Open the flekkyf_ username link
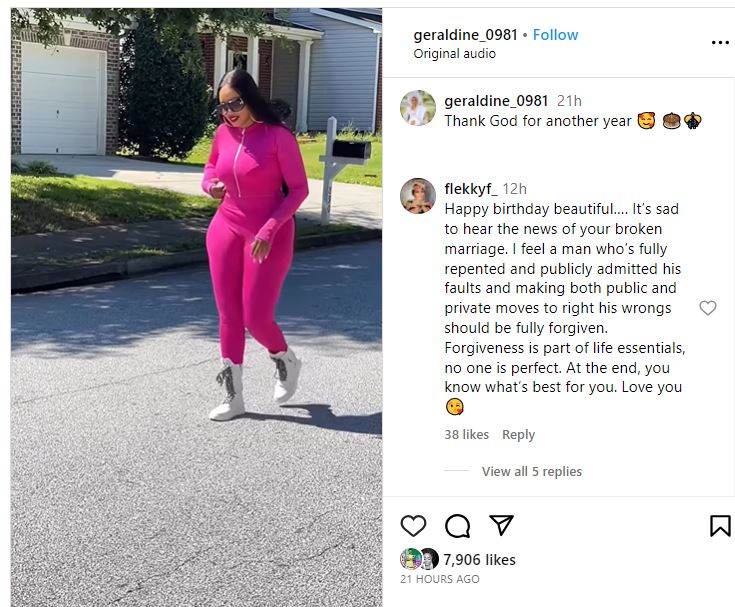Viewport: 735px width, 607px height. pos(471,189)
